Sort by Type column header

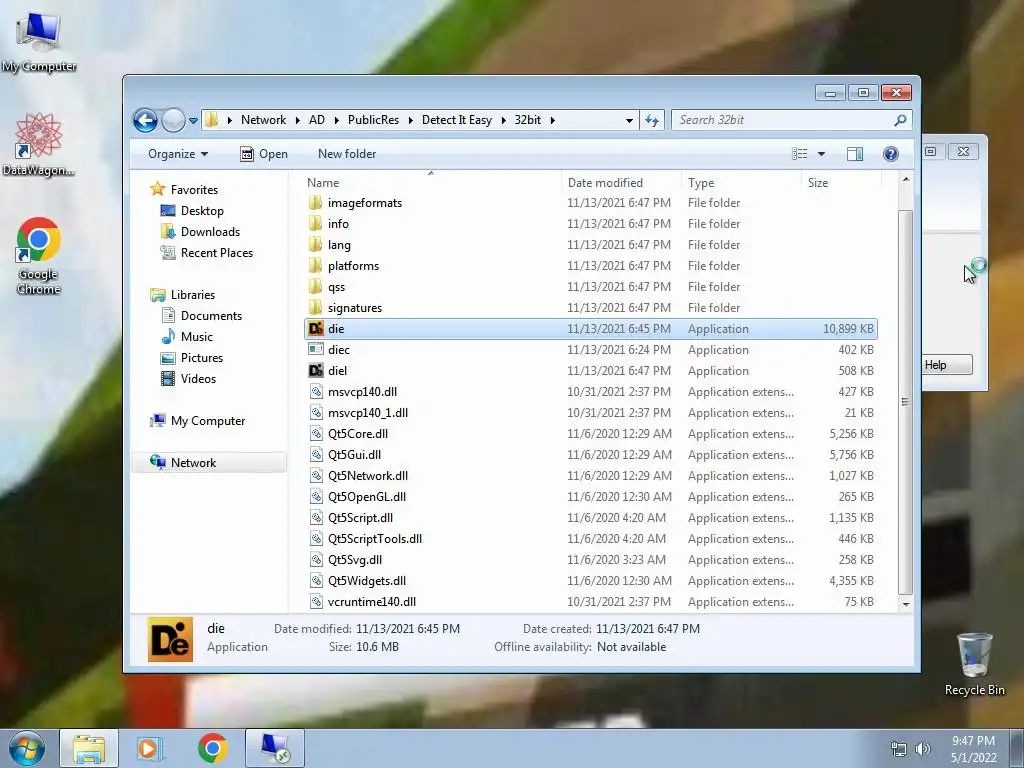(741, 183)
